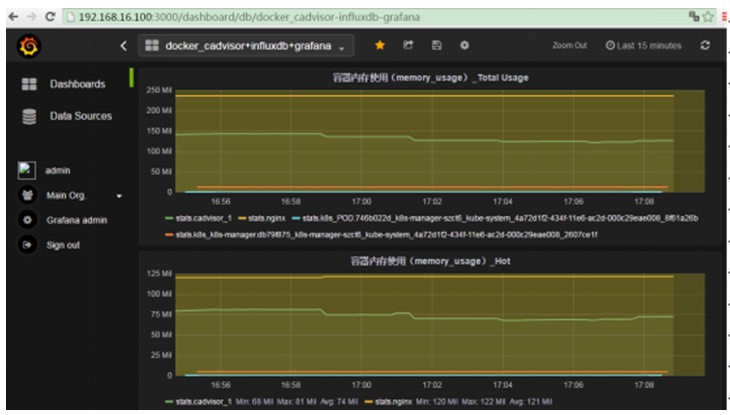Open Grafana admin menu item

point(77,220)
